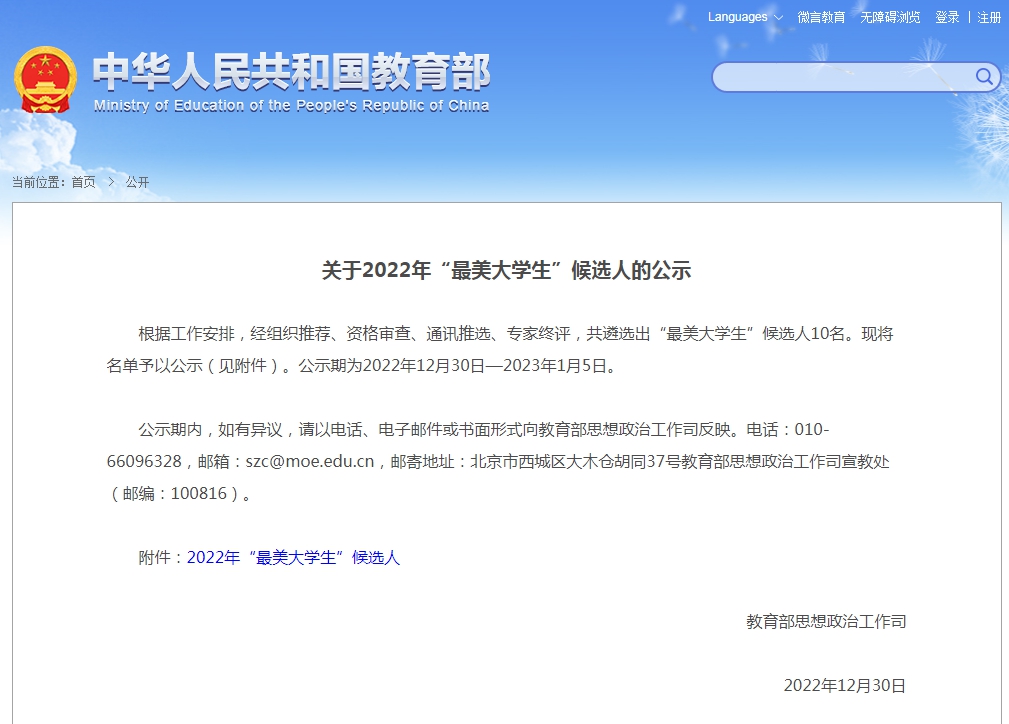This screenshot has width=1009, height=724.
Task: Open 公开 breadcrumb section
Action: 137,182
